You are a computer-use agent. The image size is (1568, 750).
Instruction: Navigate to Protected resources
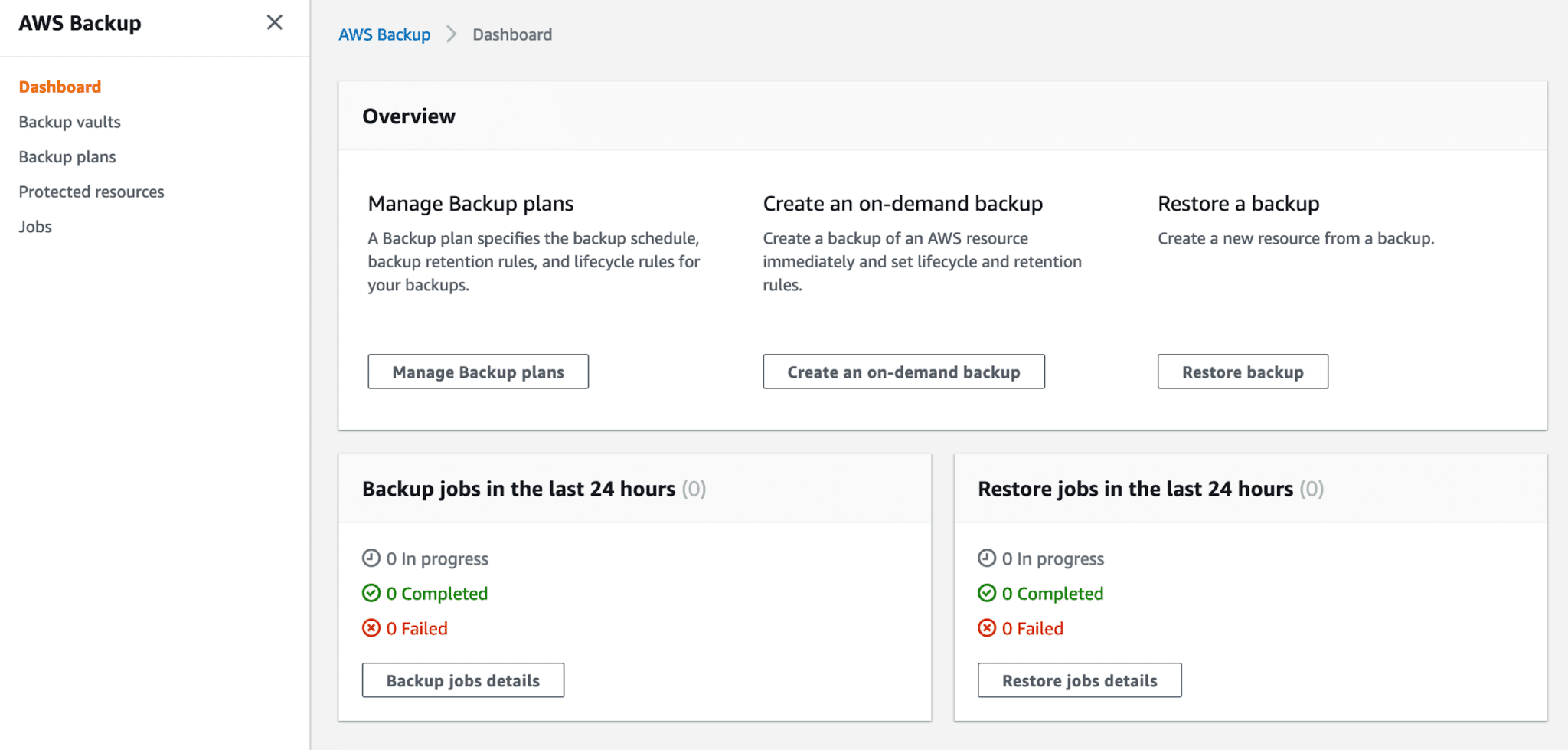point(91,192)
